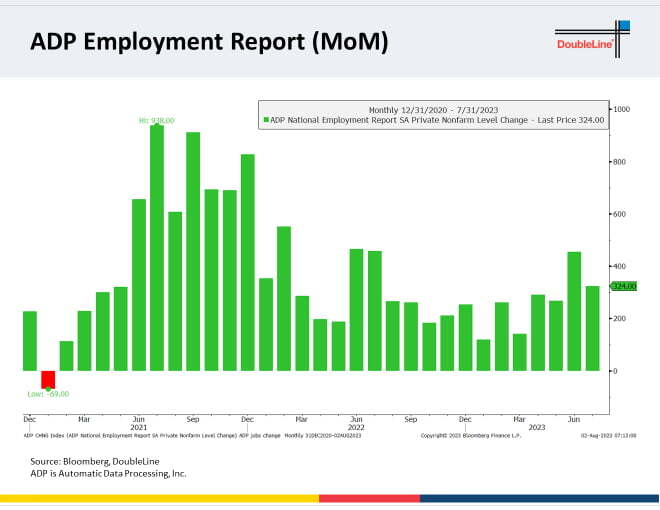Click the 2021 year label on x-axis
The height and width of the screenshot is (510, 660).
pos(138,428)
